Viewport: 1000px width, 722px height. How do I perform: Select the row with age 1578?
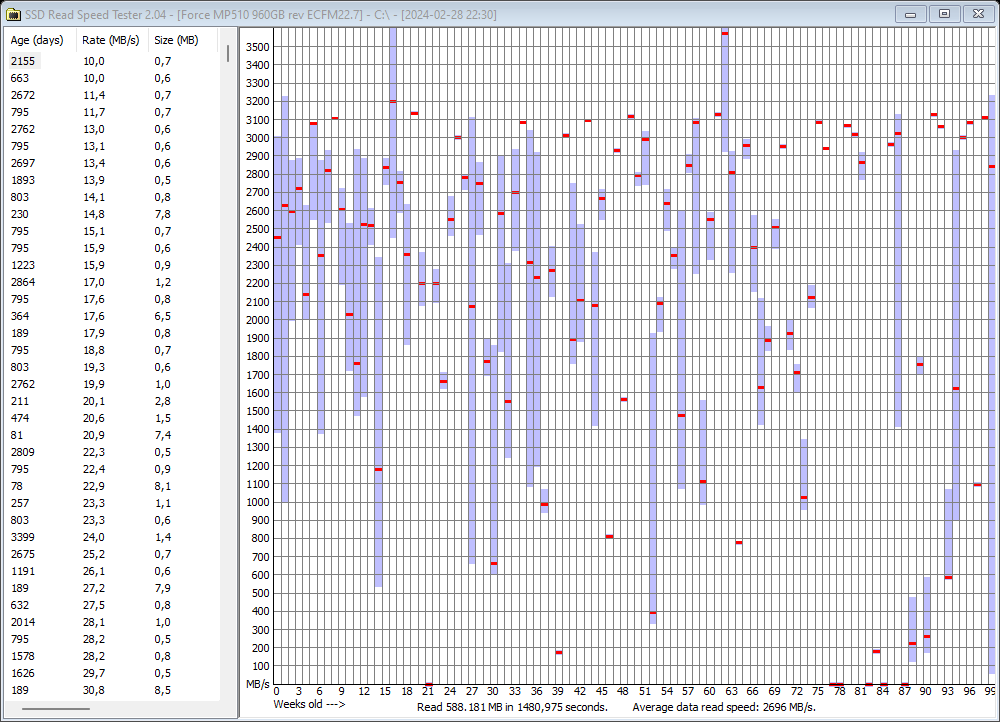(112, 656)
